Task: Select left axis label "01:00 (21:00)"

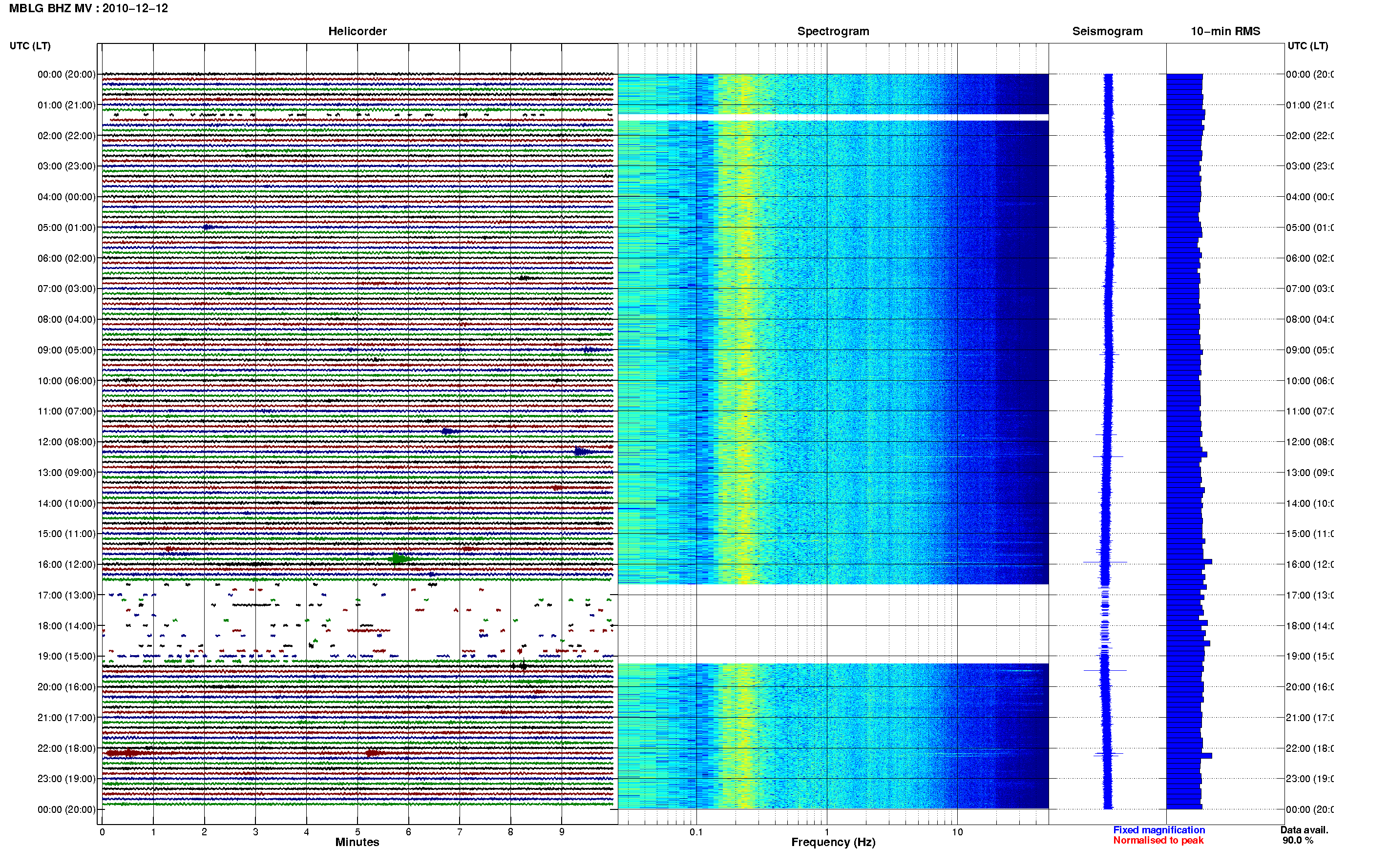Action: click(x=66, y=105)
